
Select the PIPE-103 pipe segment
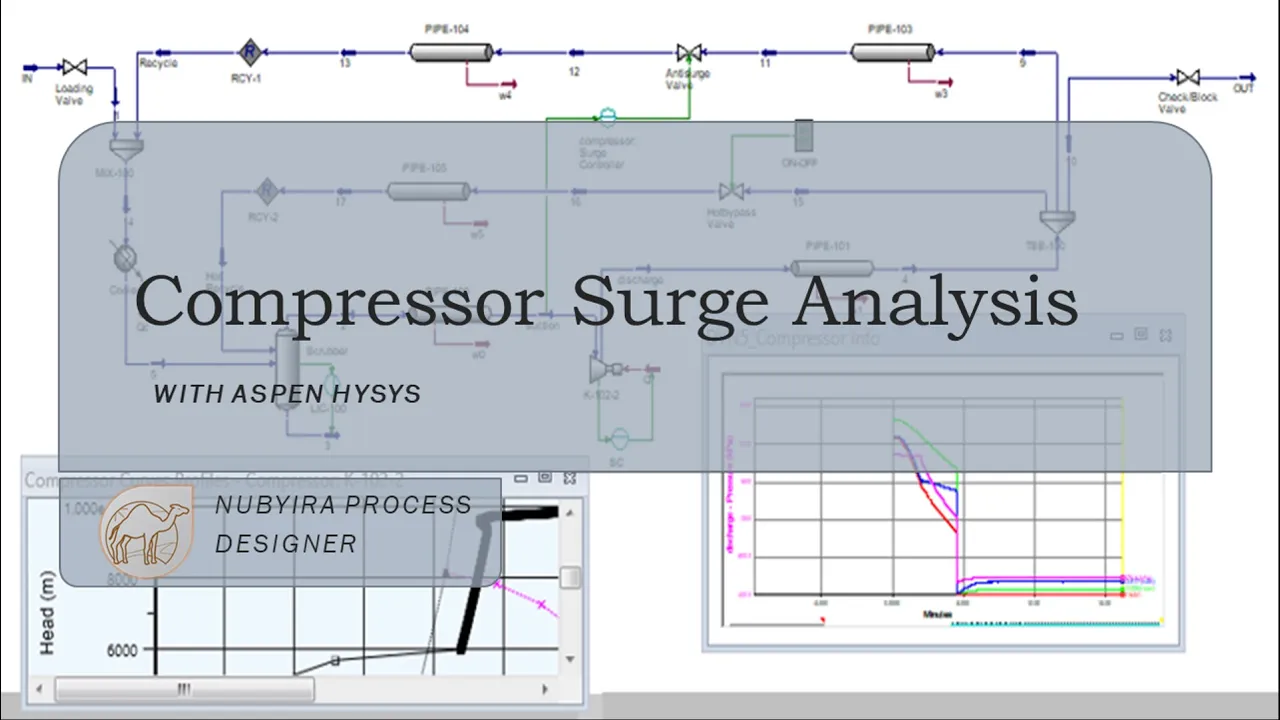[x=892, y=51]
